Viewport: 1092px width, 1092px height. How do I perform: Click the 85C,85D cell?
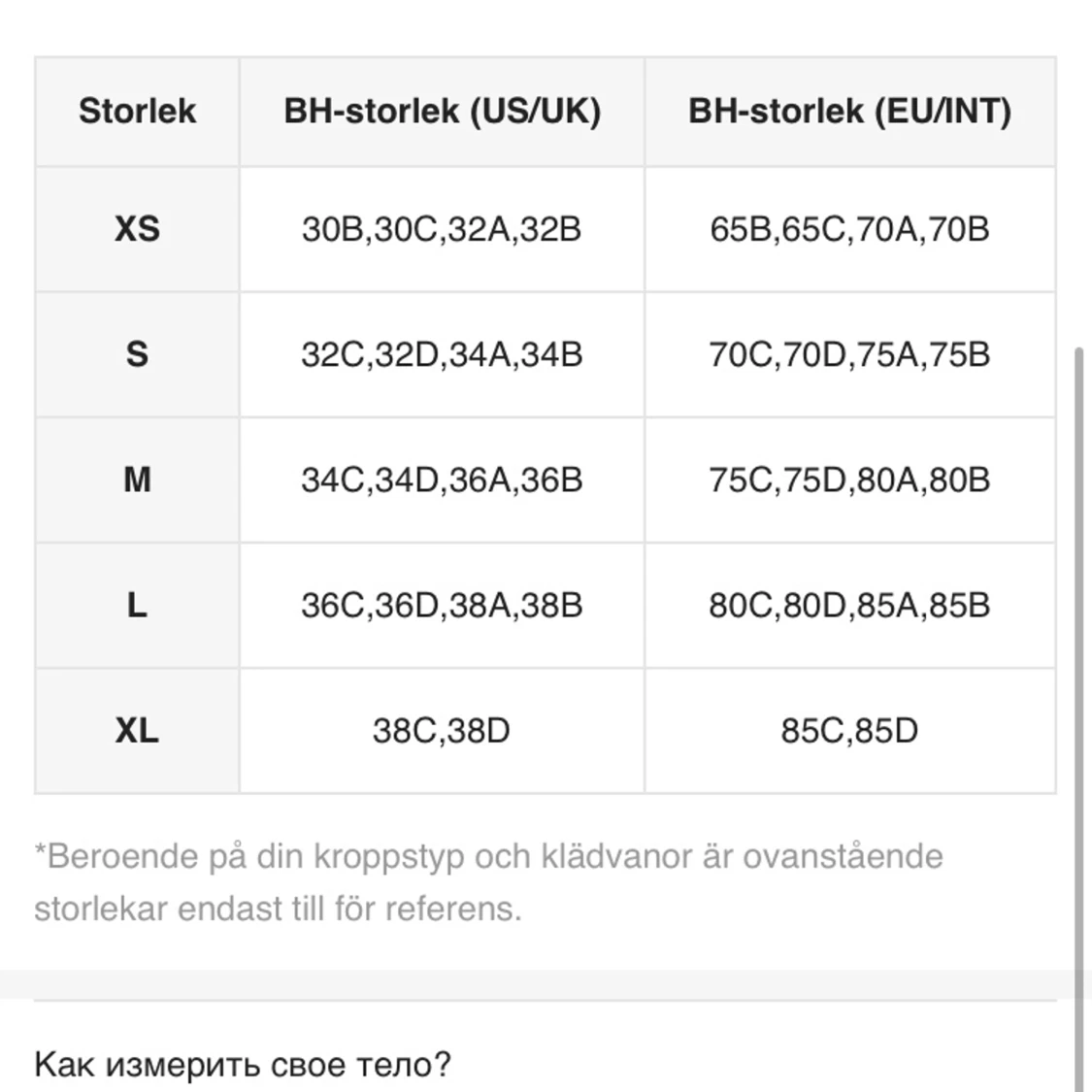point(850,731)
